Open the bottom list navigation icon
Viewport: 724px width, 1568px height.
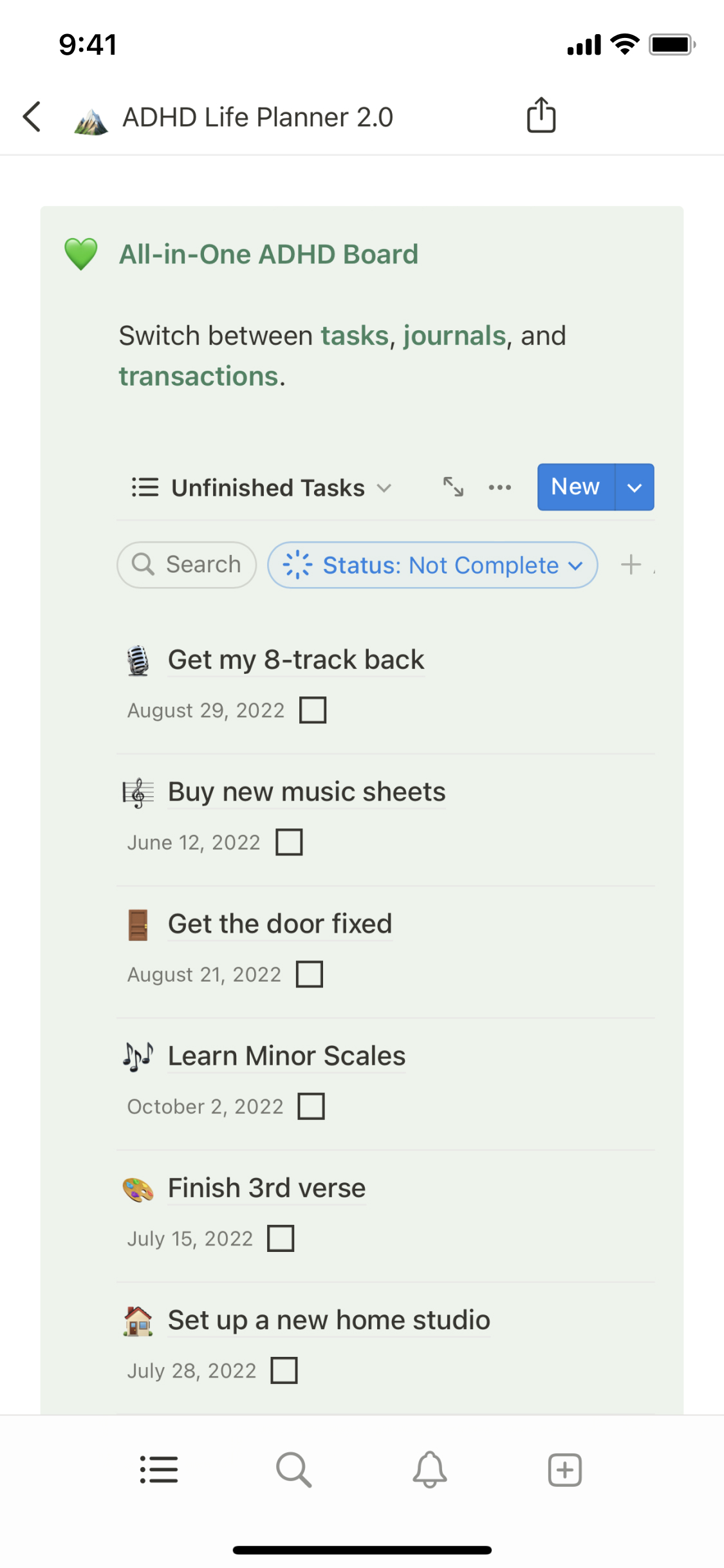(159, 1470)
